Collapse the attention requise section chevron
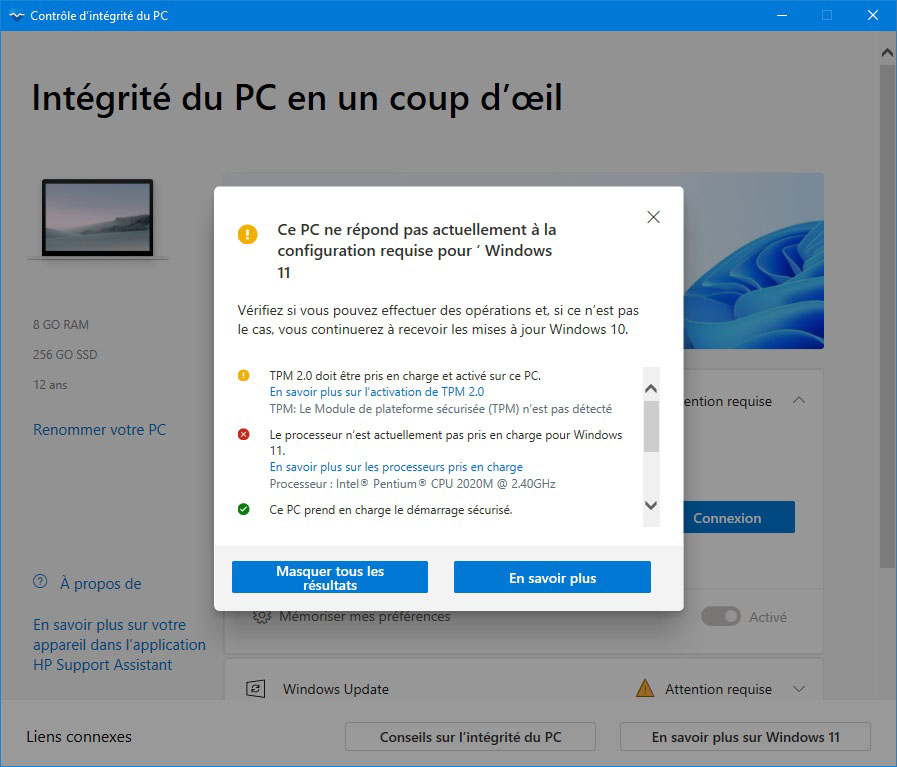897x767 pixels. [x=799, y=400]
